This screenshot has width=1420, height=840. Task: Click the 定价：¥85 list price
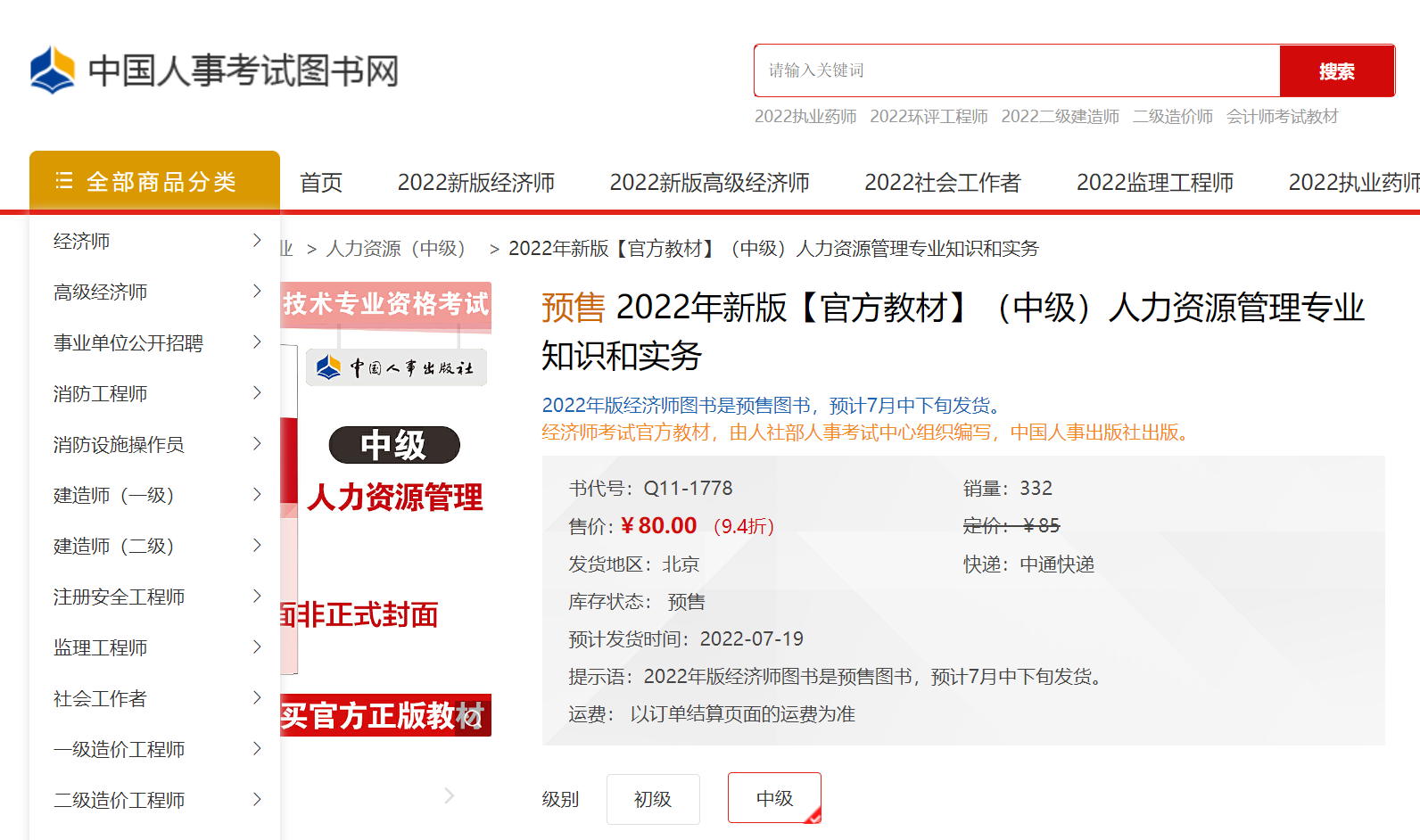point(1011,525)
